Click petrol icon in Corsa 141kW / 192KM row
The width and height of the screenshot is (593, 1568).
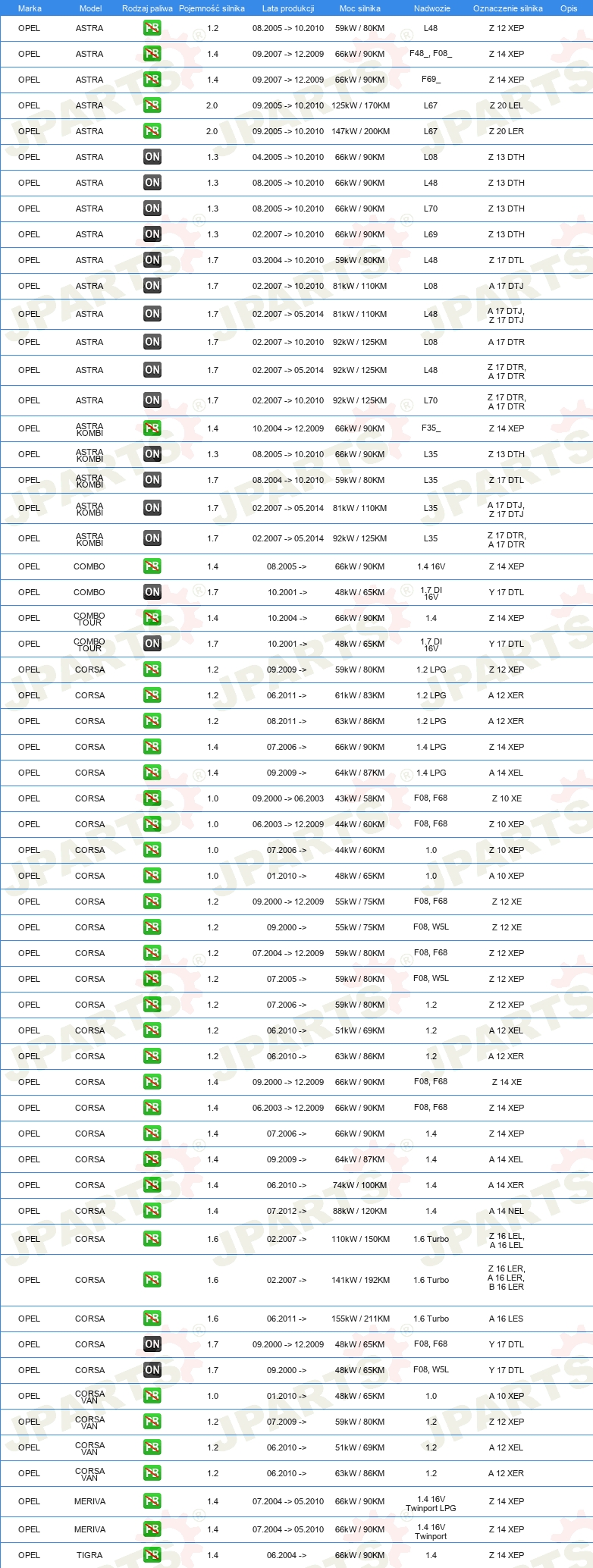tap(152, 1280)
